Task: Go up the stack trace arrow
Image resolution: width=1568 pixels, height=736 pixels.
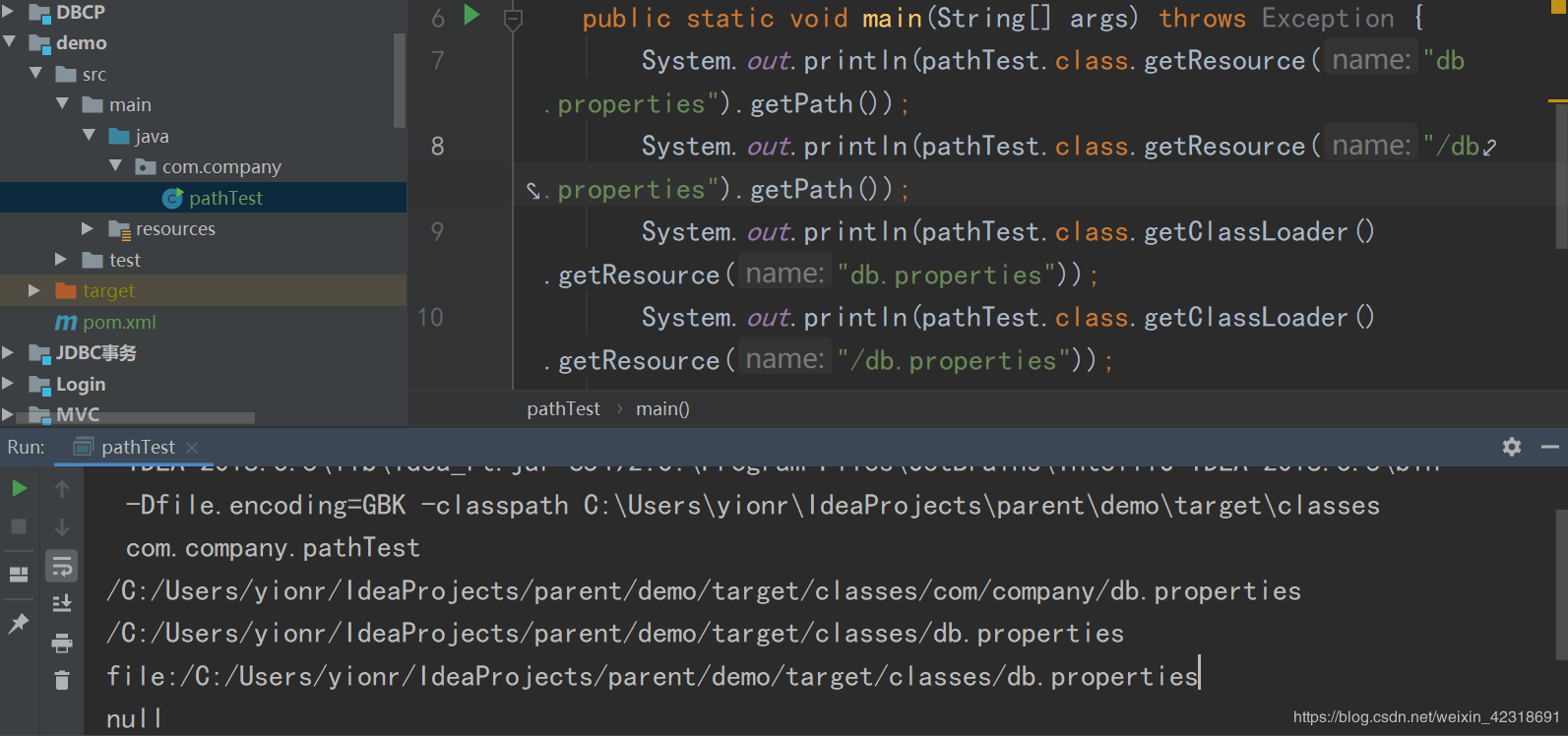Action: tap(62, 489)
